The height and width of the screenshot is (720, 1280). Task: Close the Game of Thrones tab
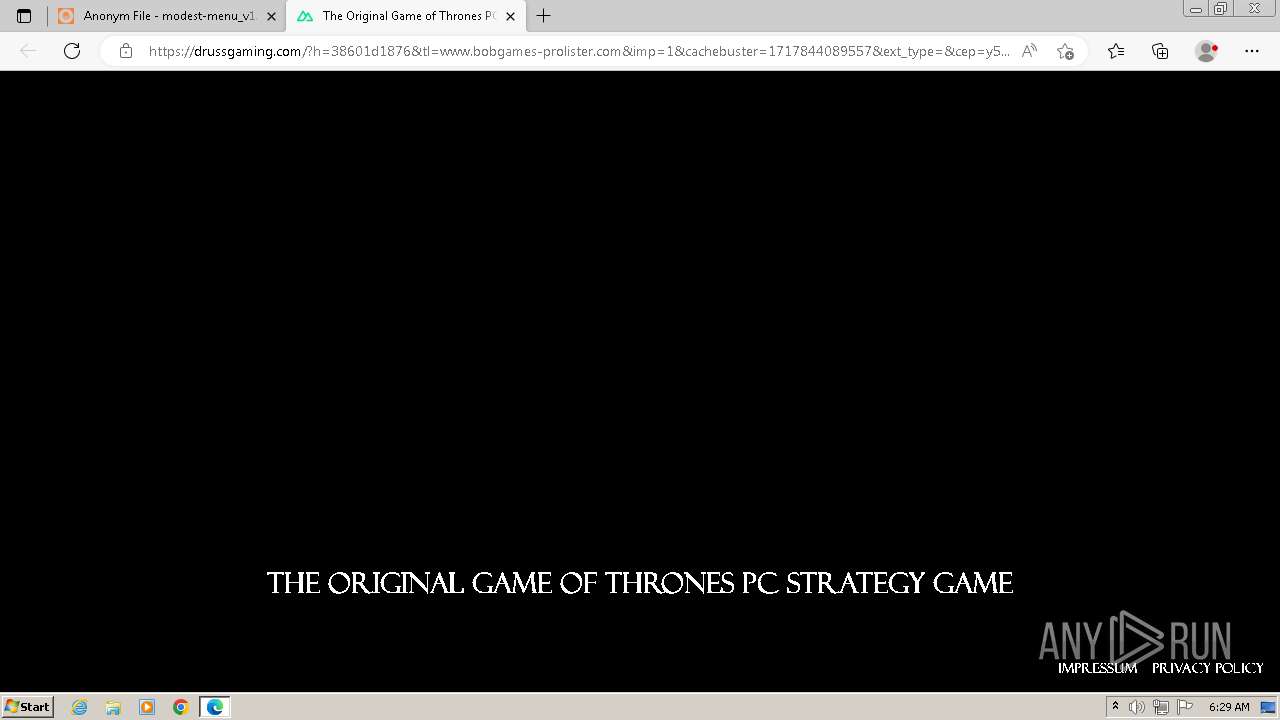click(x=510, y=16)
